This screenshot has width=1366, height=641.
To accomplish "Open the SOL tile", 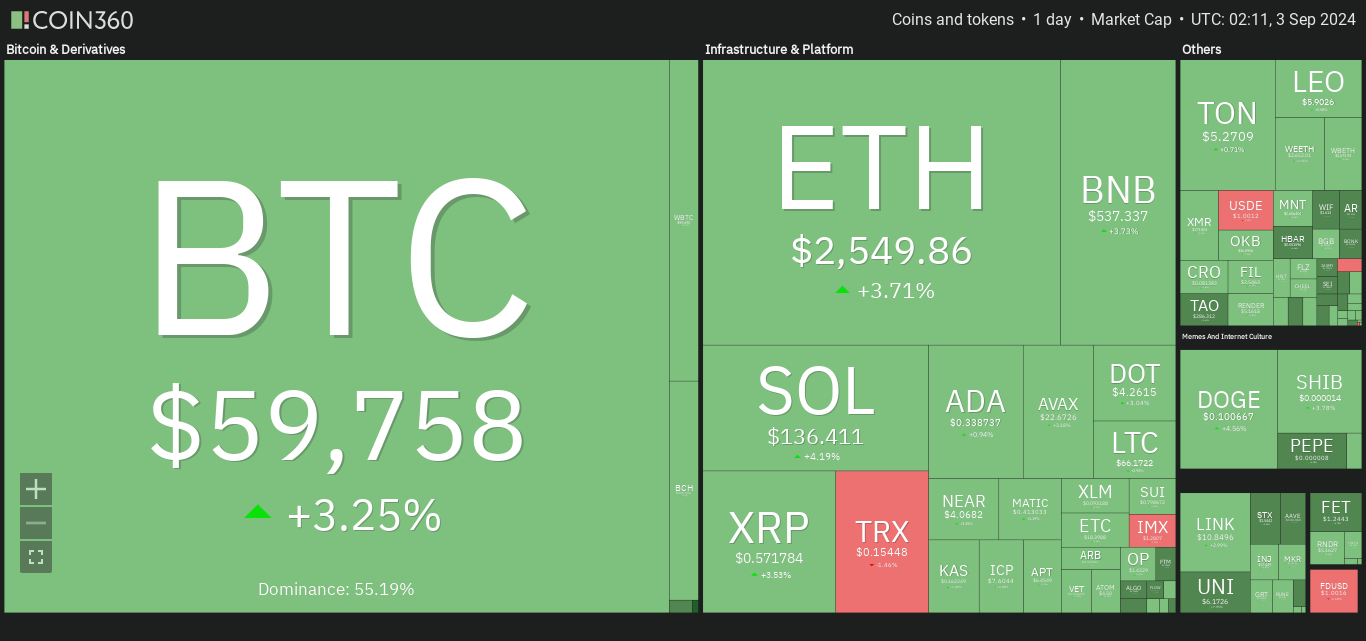I will pos(815,408).
